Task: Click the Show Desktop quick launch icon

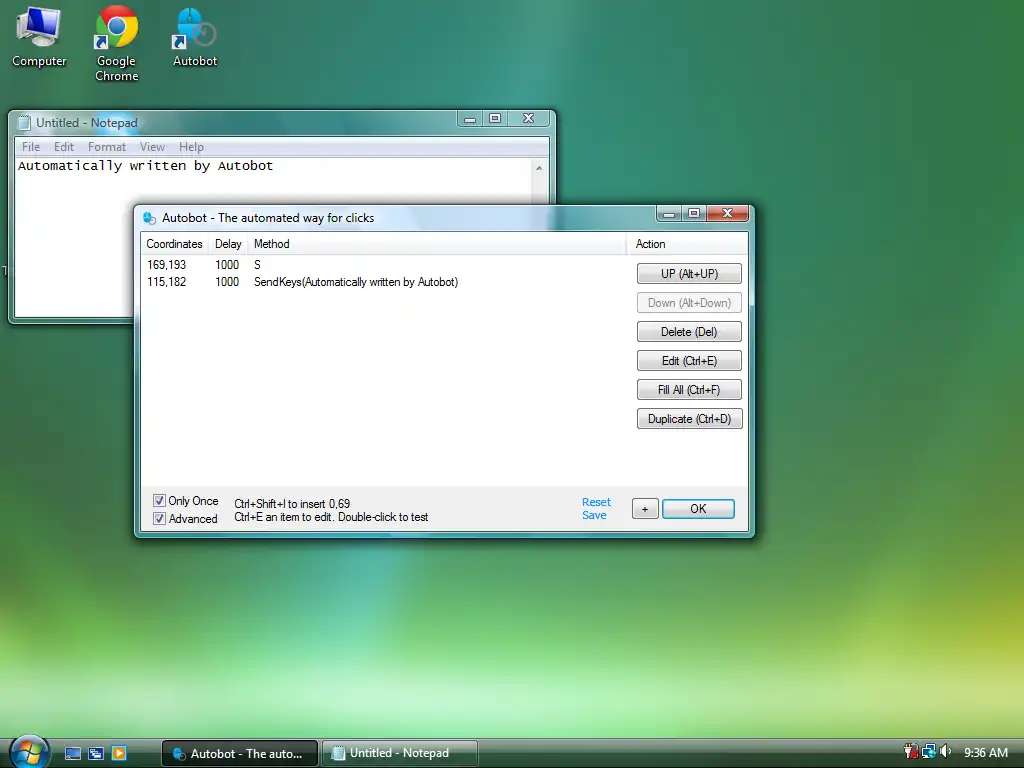Action: click(72, 753)
